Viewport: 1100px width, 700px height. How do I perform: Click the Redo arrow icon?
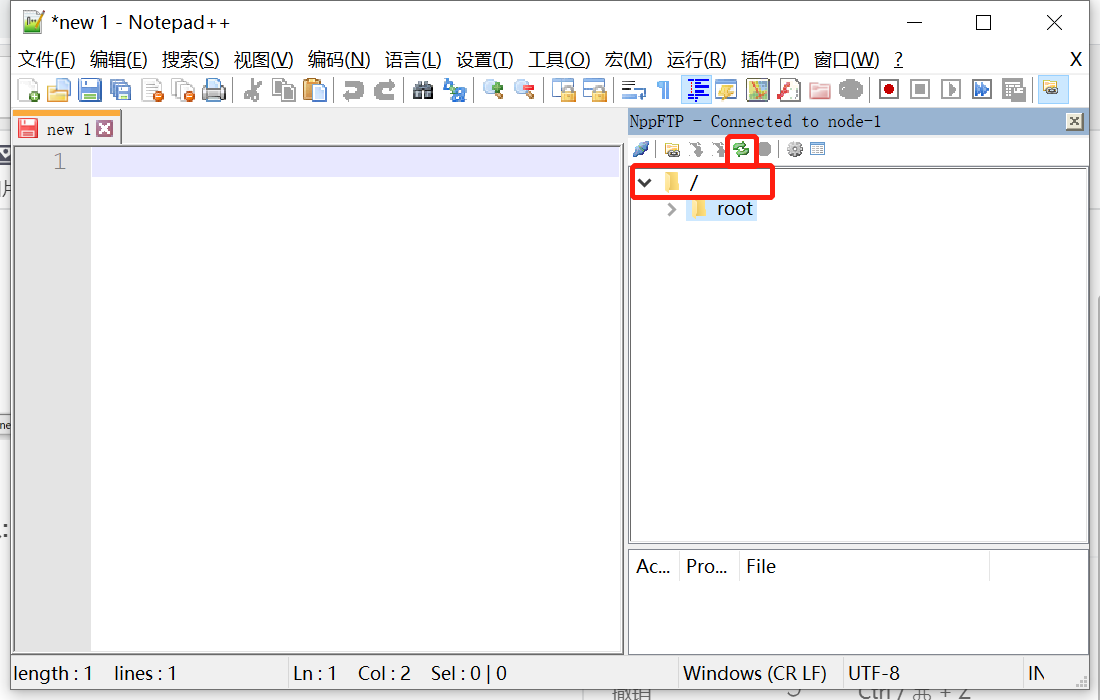384,90
